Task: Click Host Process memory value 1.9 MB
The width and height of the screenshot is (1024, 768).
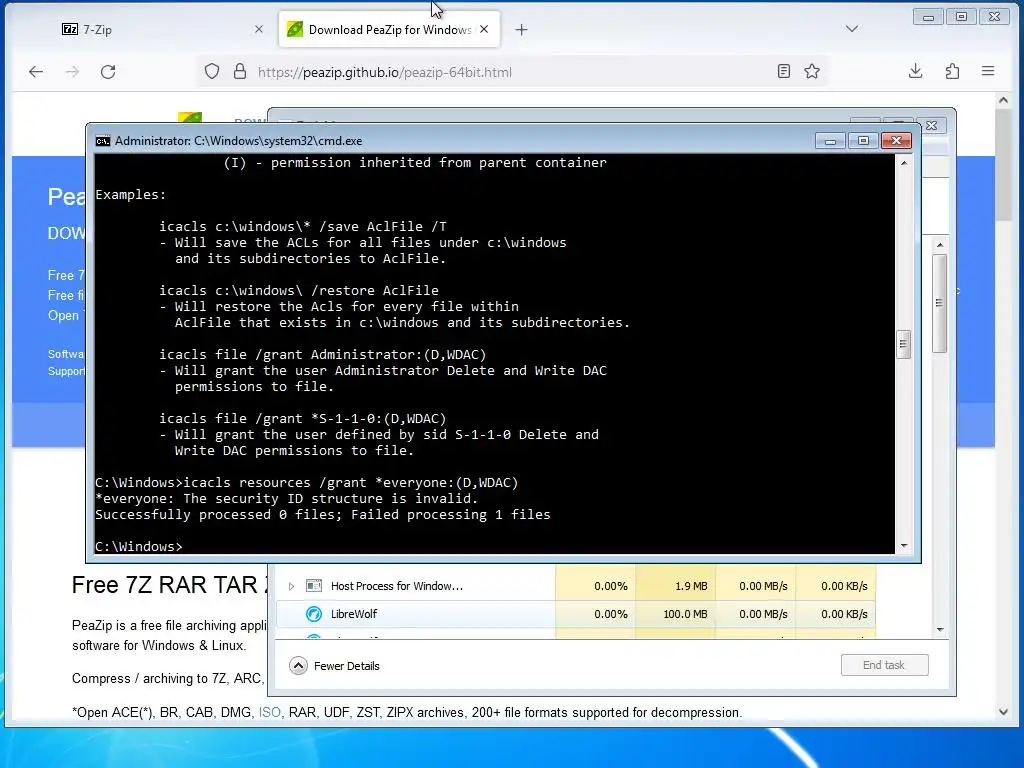Action: 691,586
